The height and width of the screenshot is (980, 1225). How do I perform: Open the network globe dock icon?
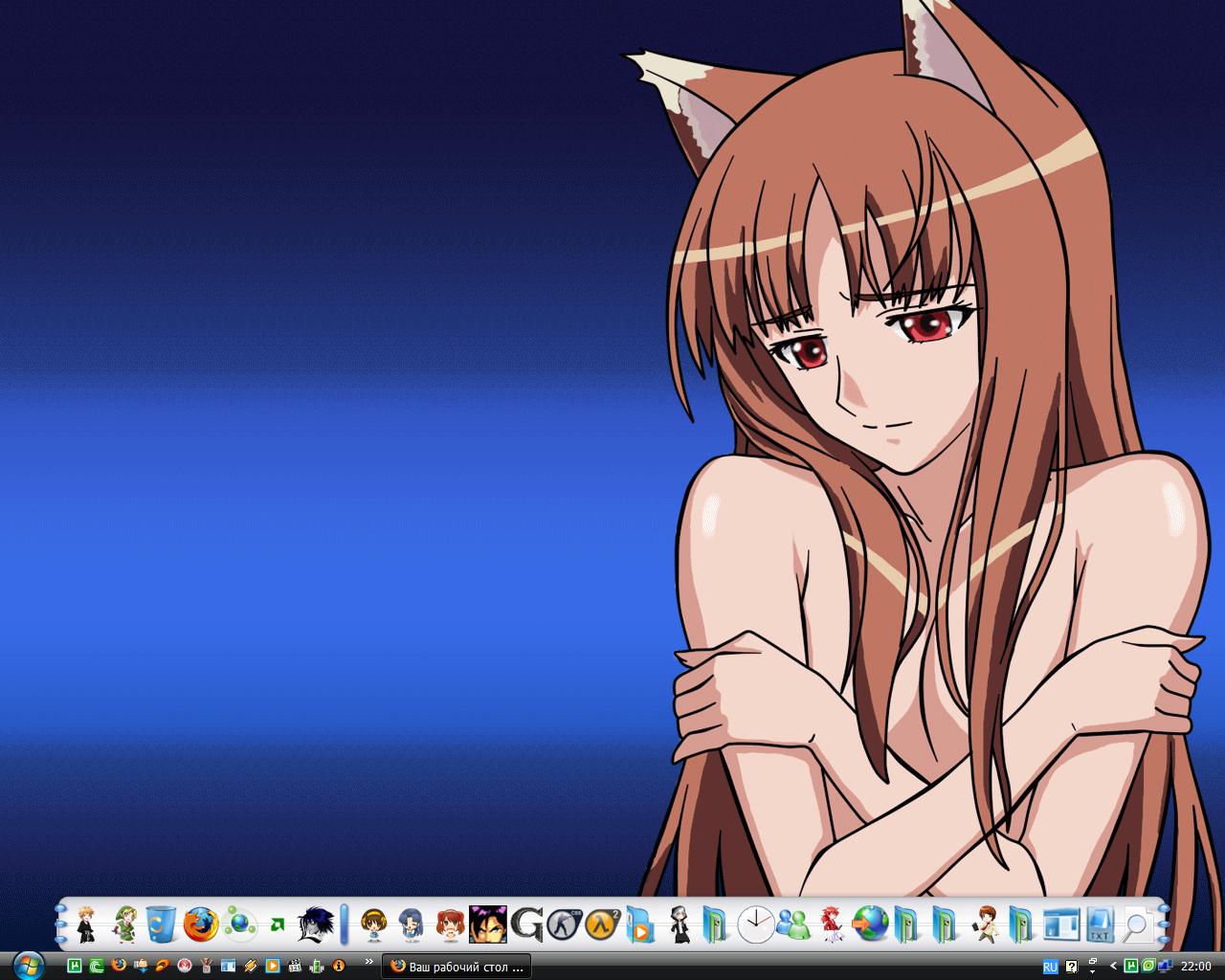pyautogui.click(x=239, y=924)
